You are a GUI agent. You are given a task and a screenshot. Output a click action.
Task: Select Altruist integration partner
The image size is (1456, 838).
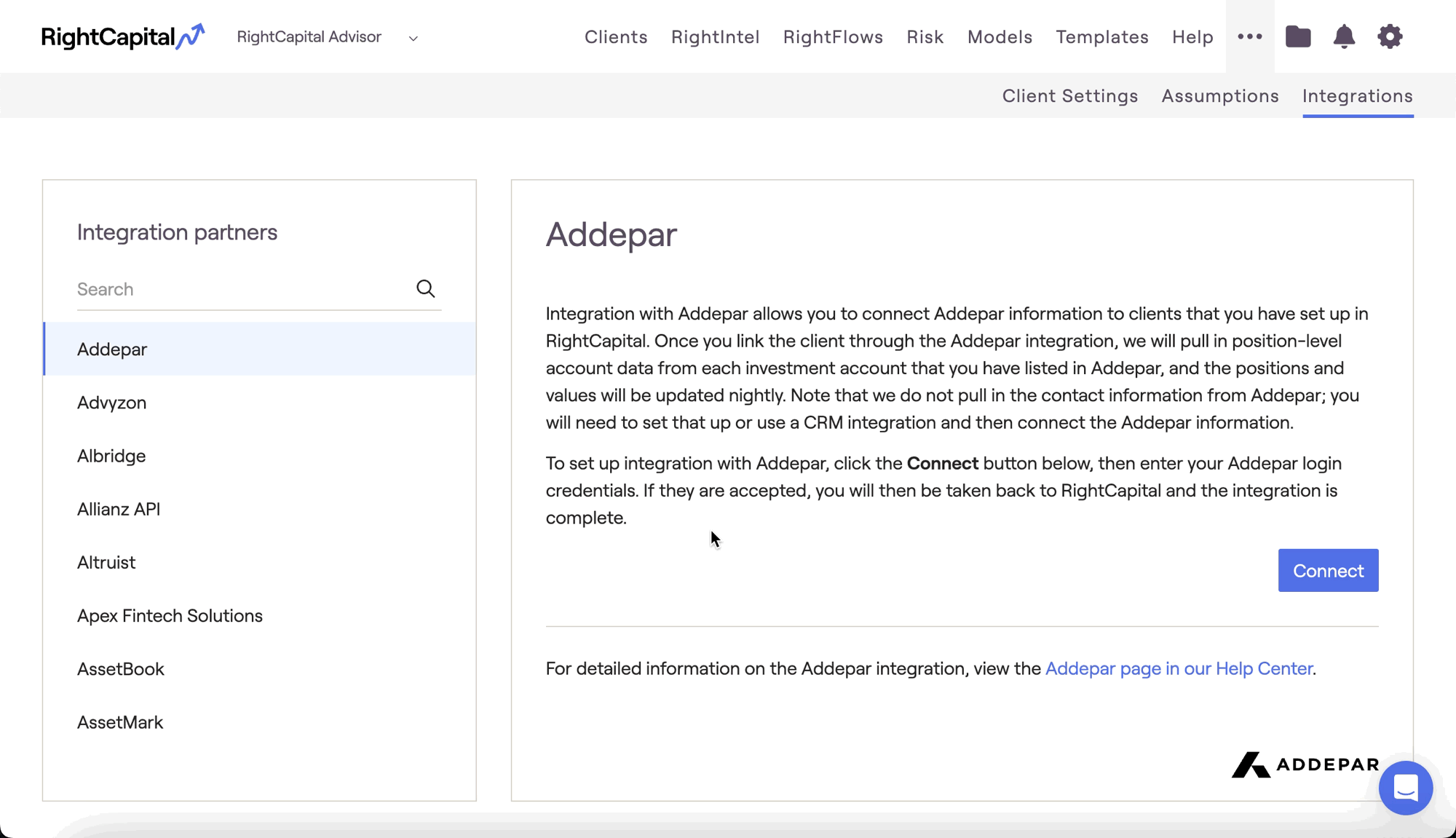coord(260,562)
